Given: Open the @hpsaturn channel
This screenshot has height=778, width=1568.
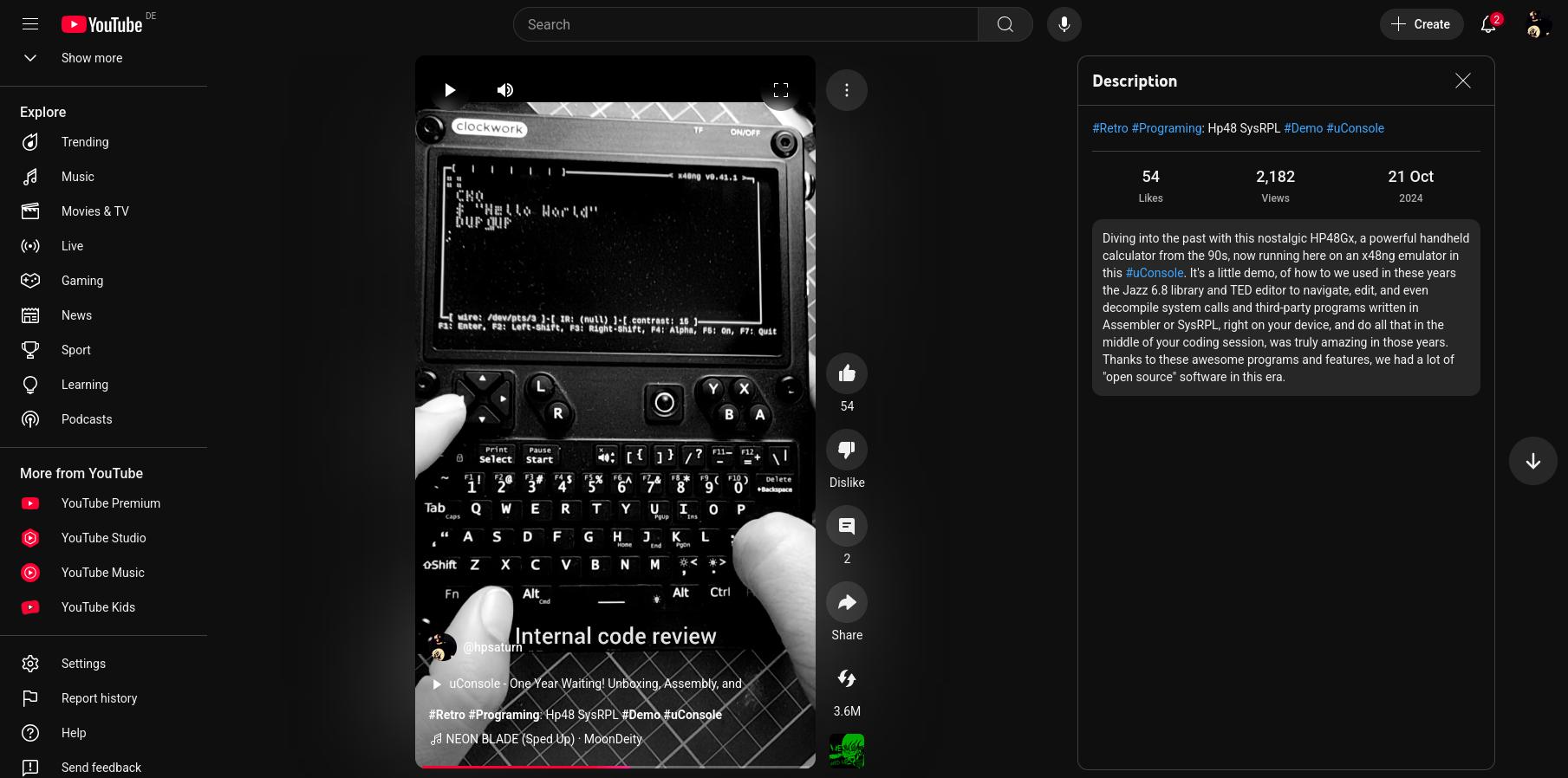Looking at the screenshot, I should 492,647.
